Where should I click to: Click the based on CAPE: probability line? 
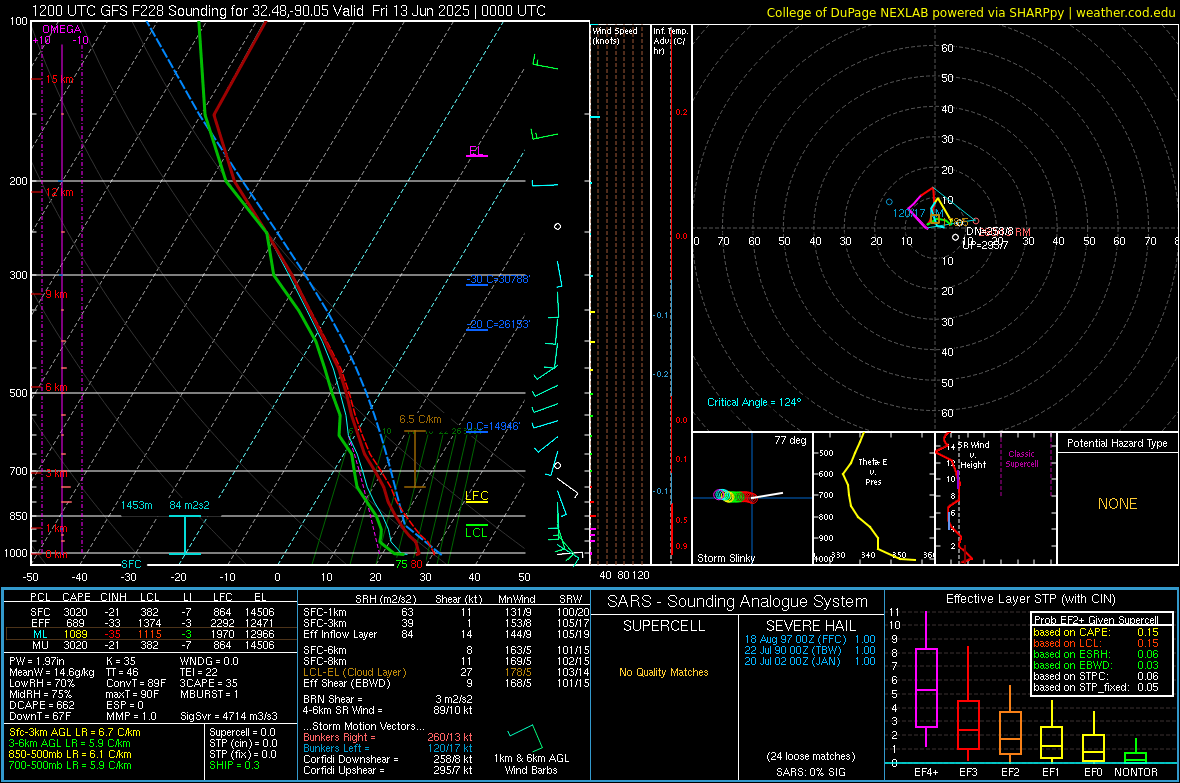pyautogui.click(x=1096, y=632)
